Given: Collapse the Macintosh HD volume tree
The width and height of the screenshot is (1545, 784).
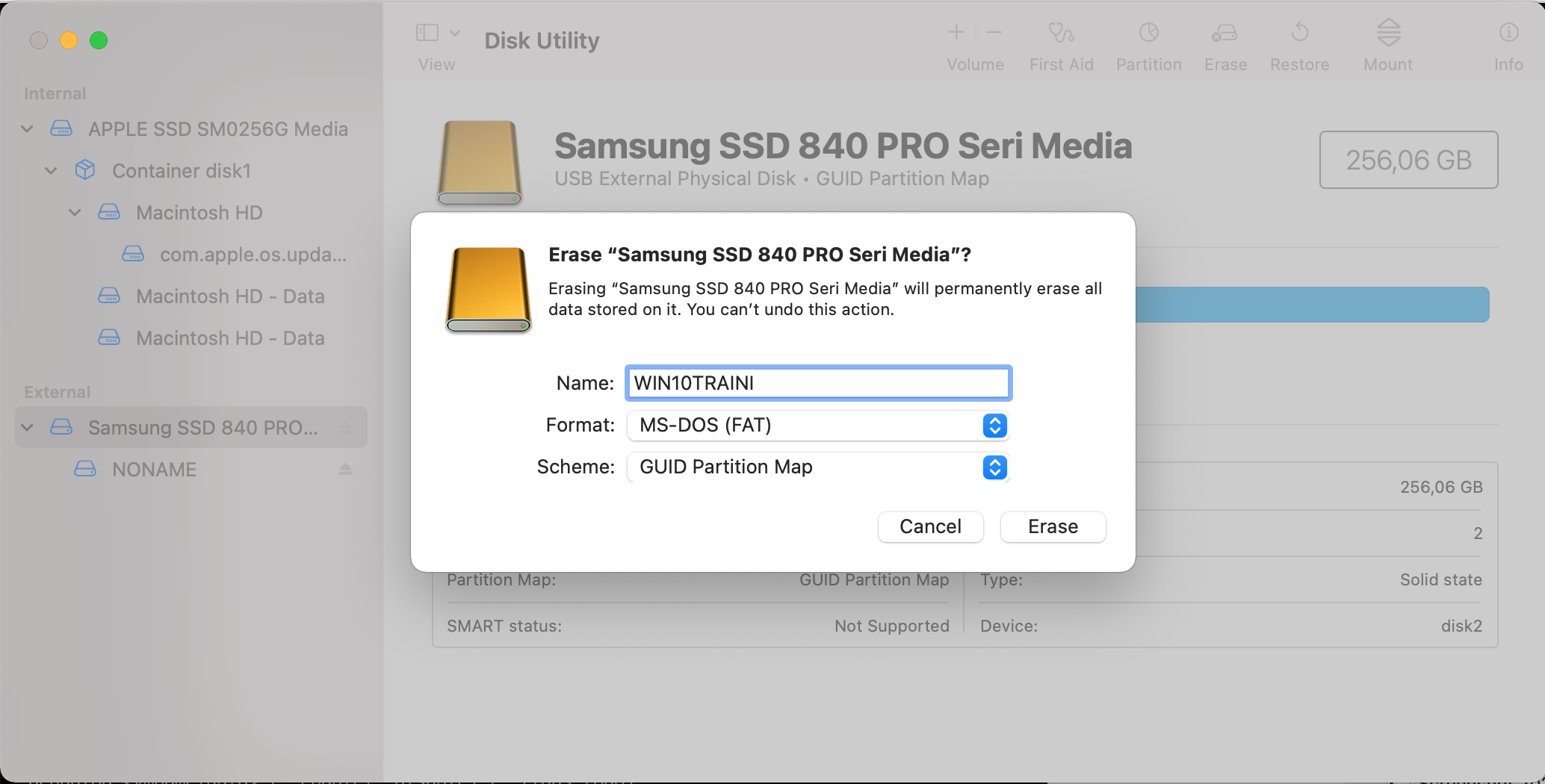Looking at the screenshot, I should pos(75,213).
